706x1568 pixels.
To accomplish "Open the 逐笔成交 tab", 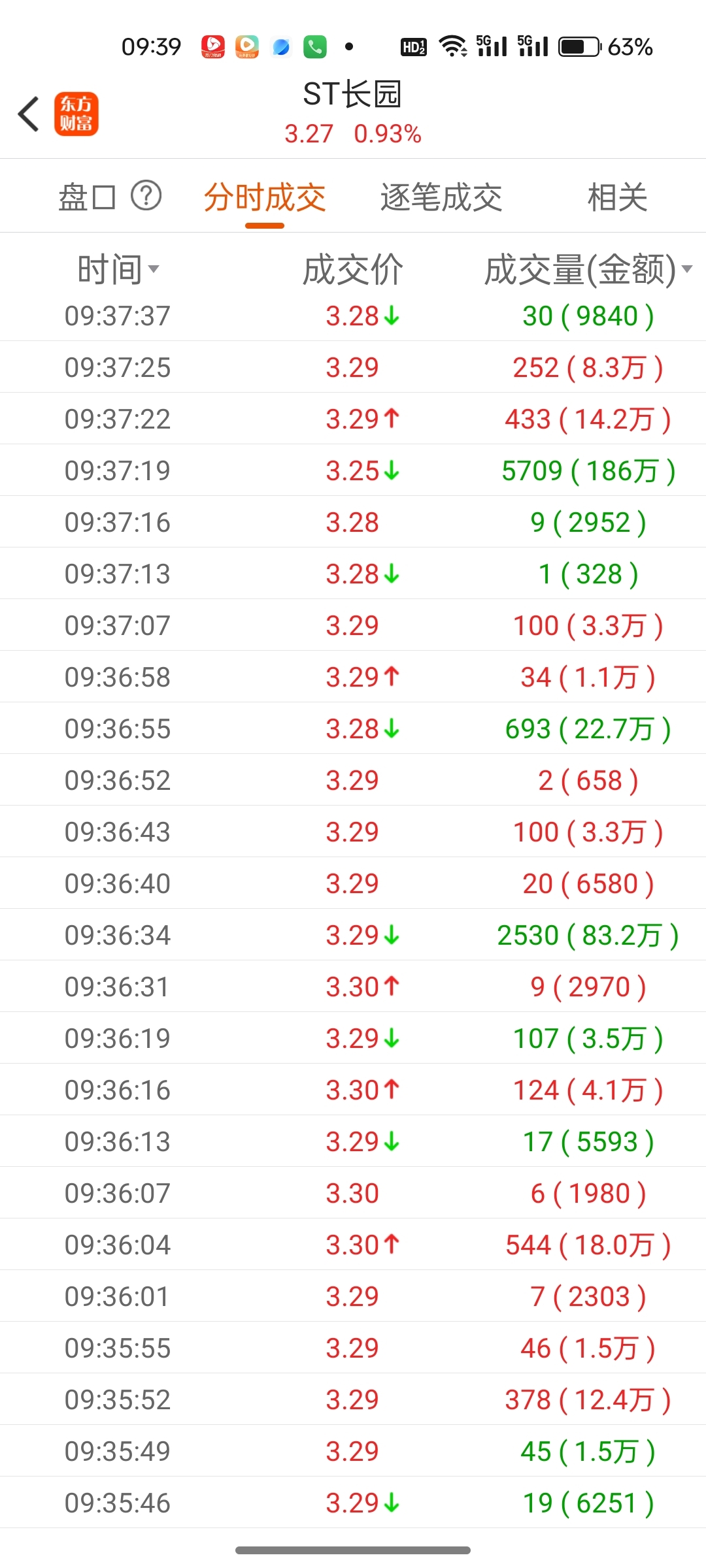I will tap(441, 197).
